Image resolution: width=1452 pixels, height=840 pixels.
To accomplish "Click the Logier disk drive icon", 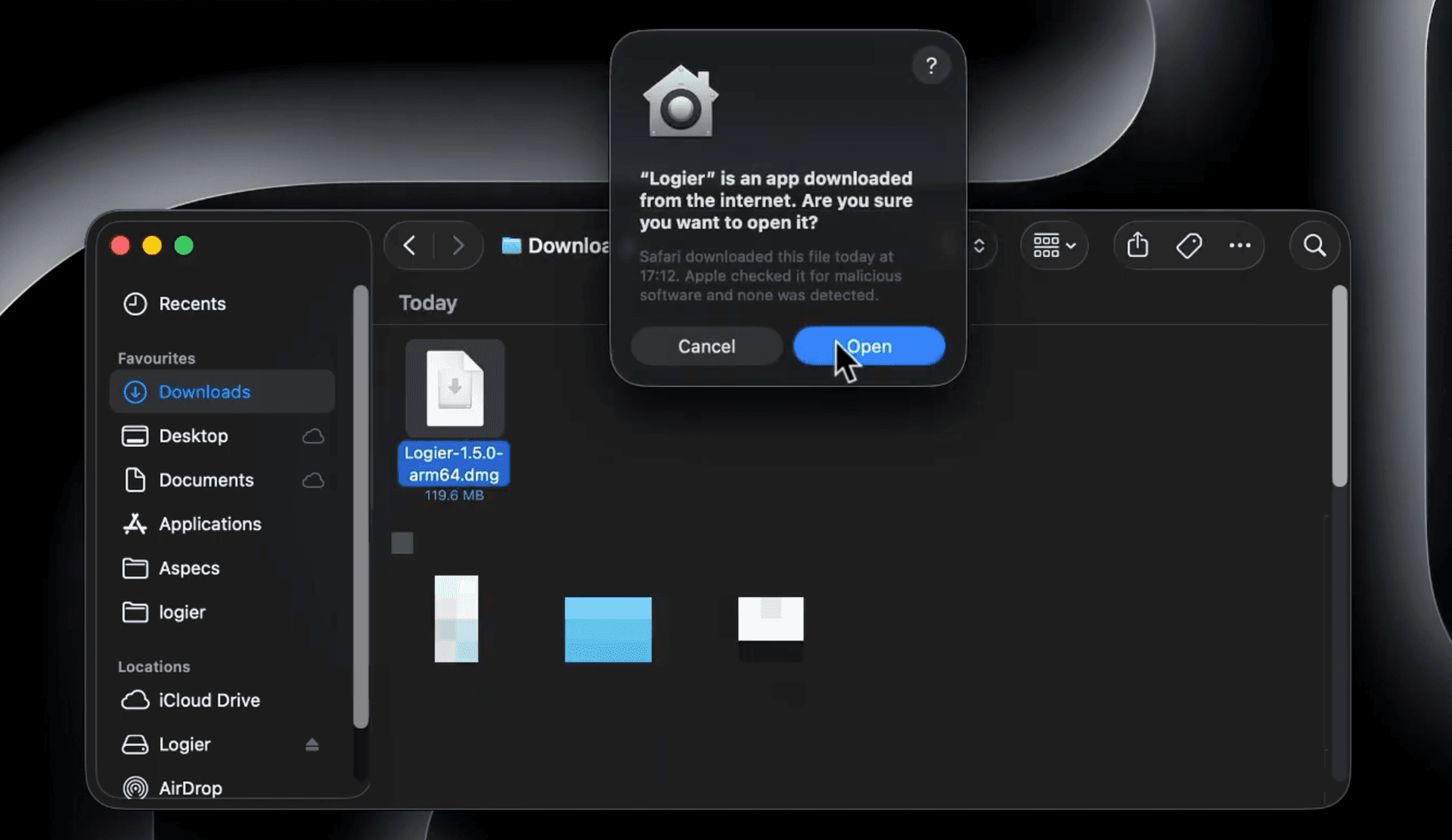I will [x=135, y=745].
